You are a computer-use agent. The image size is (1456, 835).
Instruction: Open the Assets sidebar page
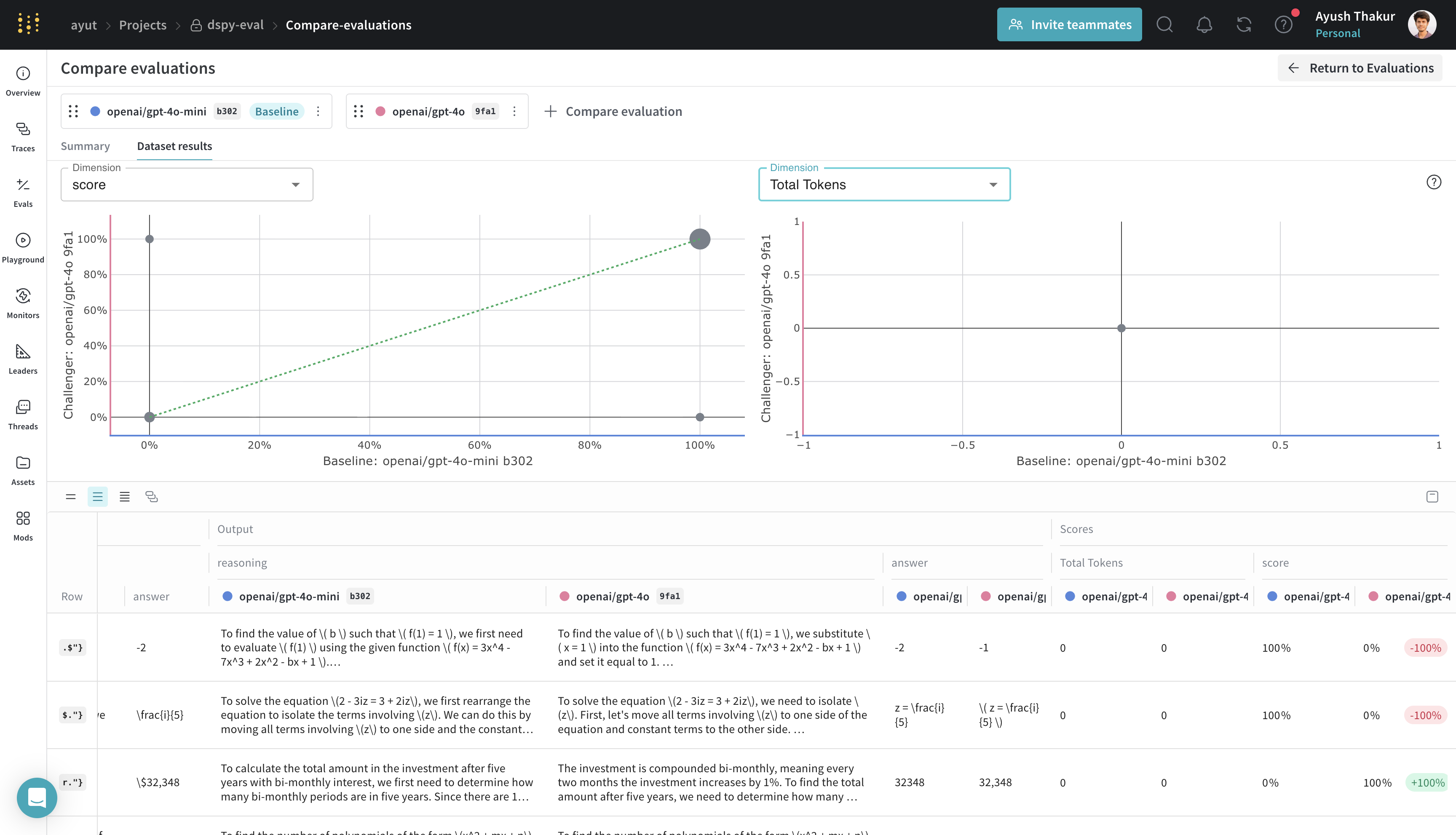(x=23, y=470)
